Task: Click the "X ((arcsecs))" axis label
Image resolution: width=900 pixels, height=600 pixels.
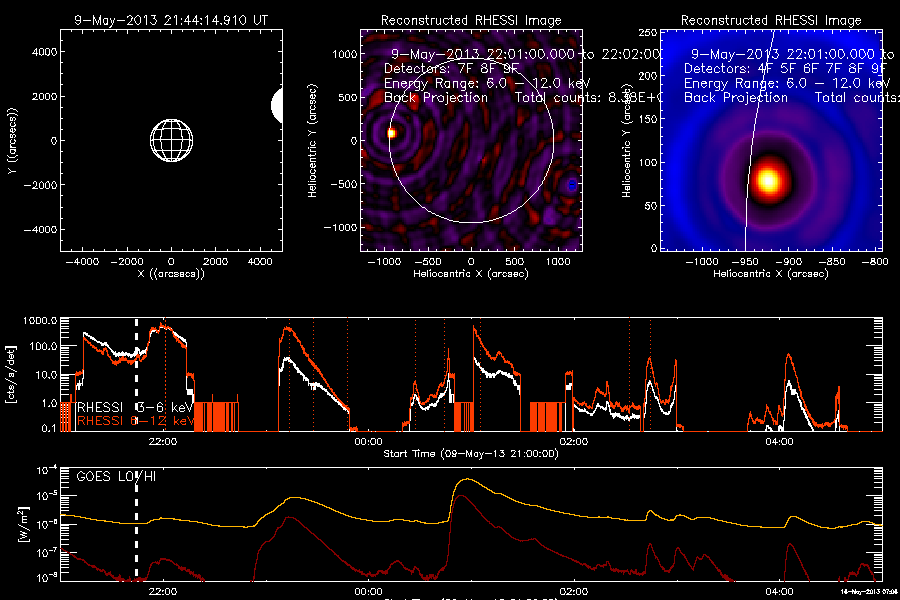Action: 171,274
